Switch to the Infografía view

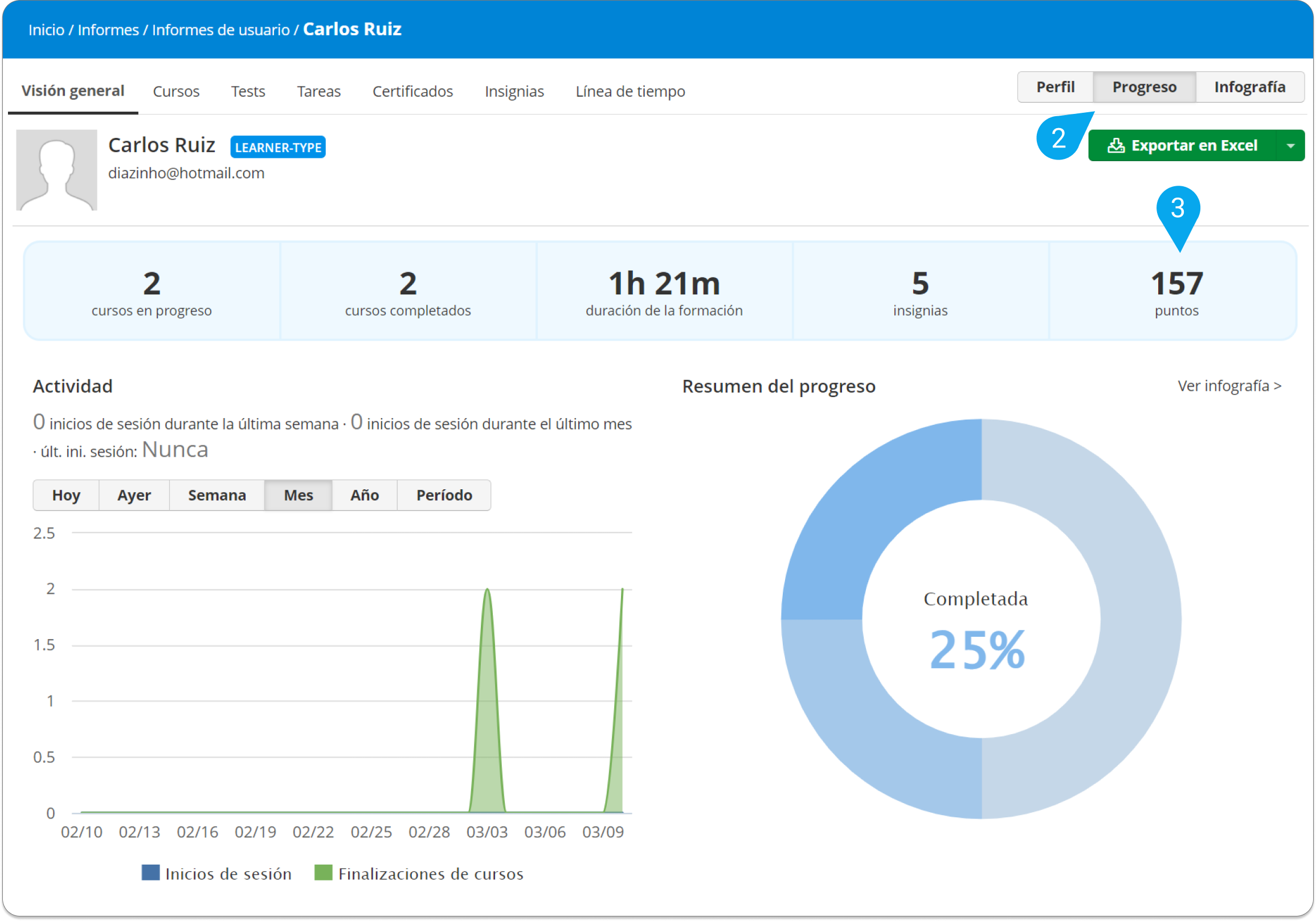click(1249, 87)
